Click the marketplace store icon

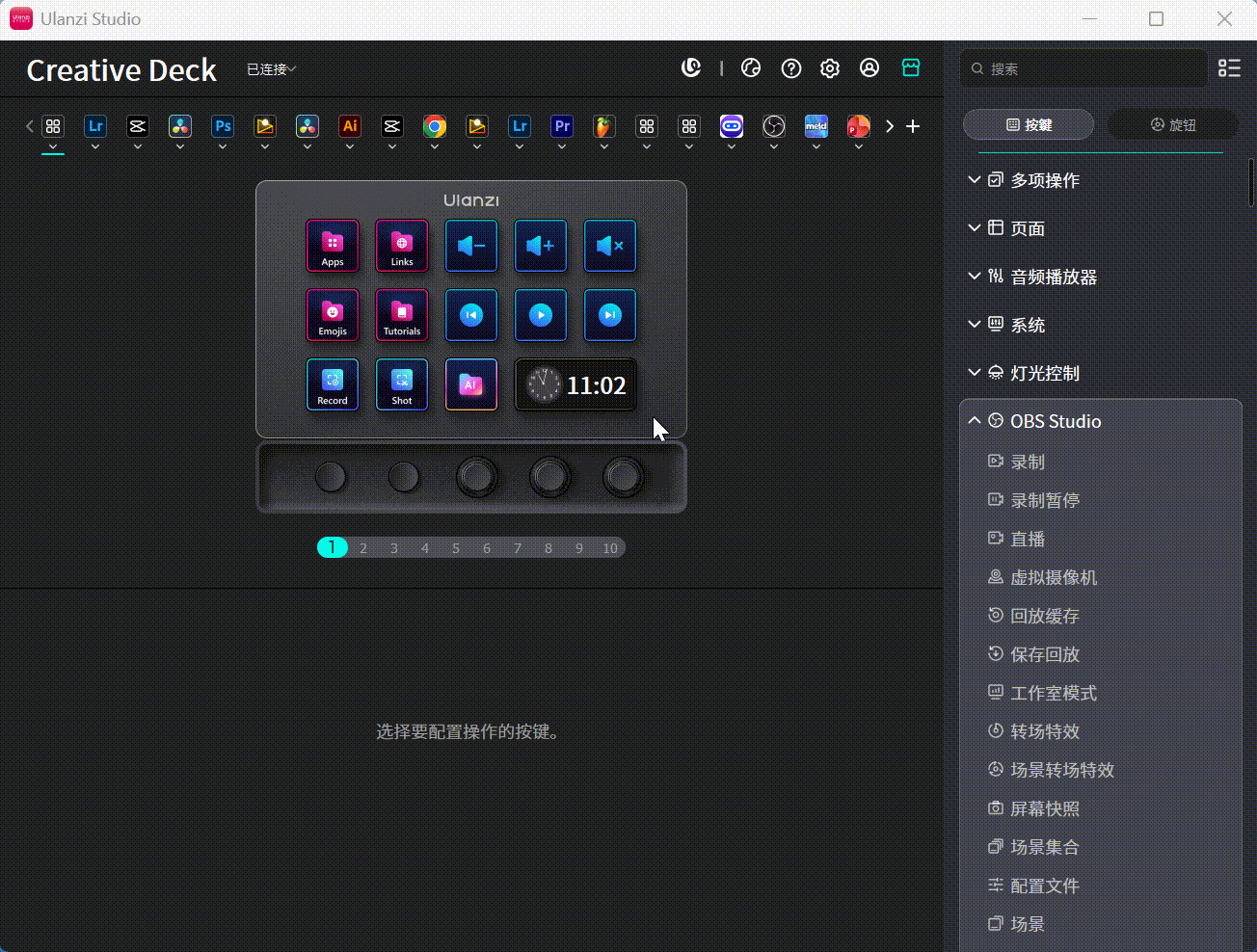point(911,67)
